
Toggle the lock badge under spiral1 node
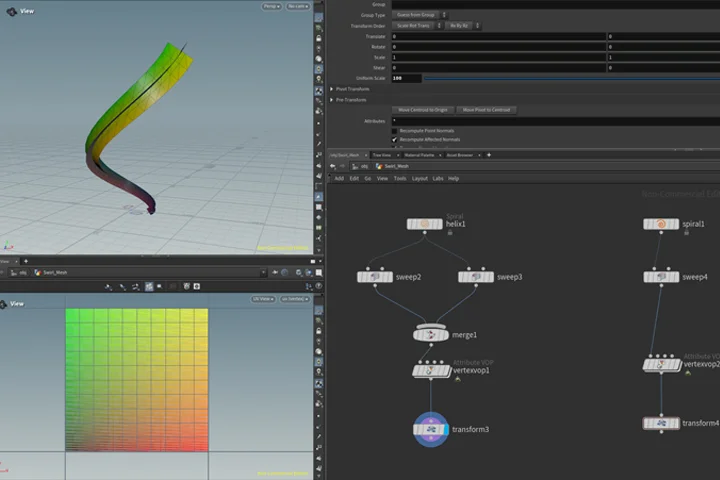pos(686,233)
